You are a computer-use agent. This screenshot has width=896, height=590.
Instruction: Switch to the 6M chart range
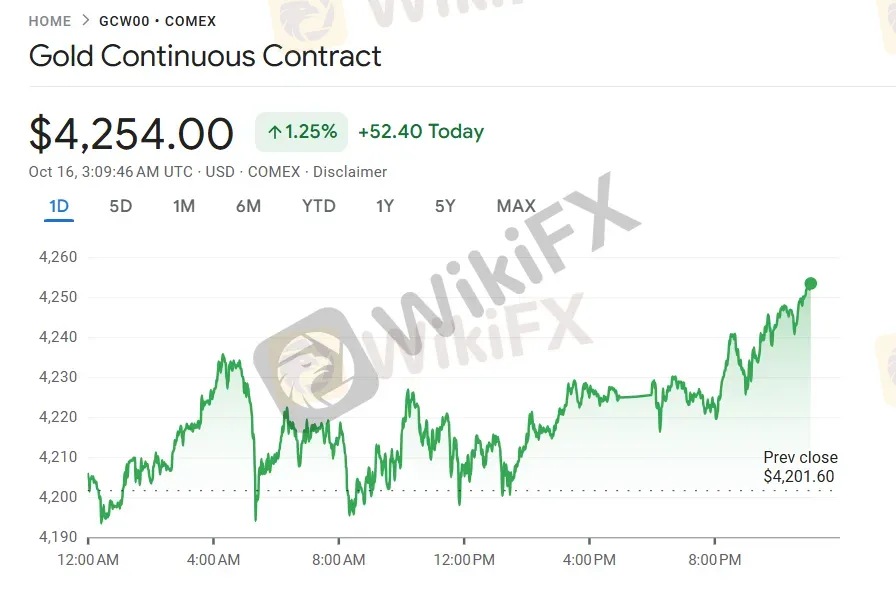tap(248, 206)
